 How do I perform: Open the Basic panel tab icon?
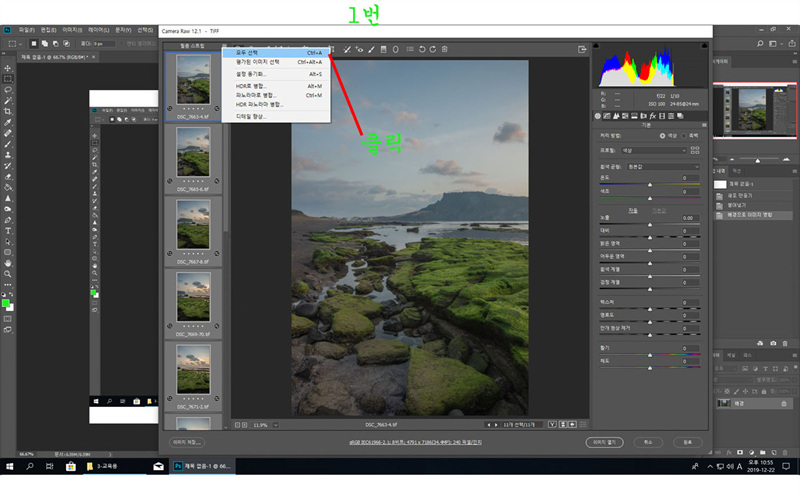click(x=597, y=116)
